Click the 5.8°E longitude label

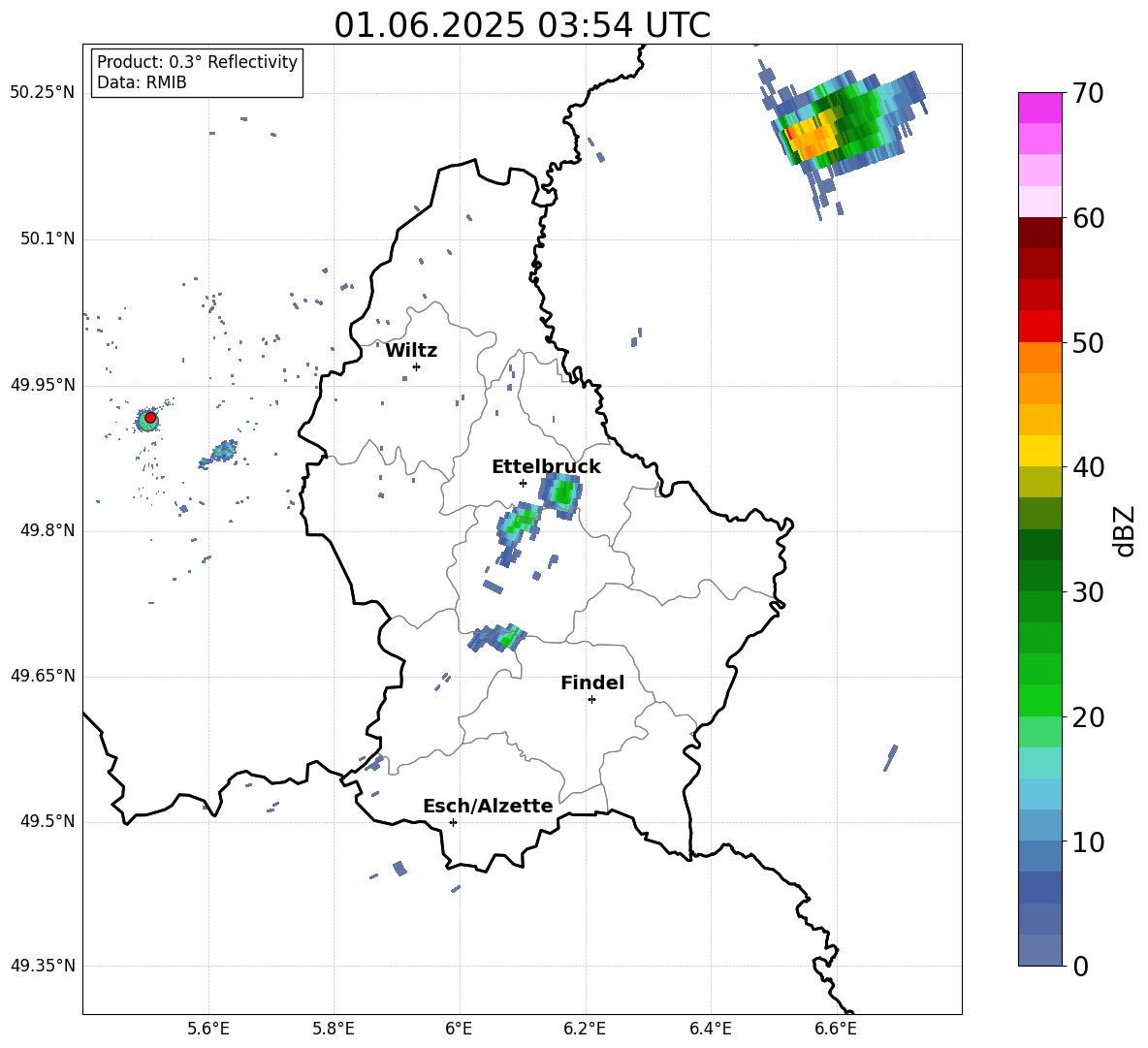pos(334,1029)
